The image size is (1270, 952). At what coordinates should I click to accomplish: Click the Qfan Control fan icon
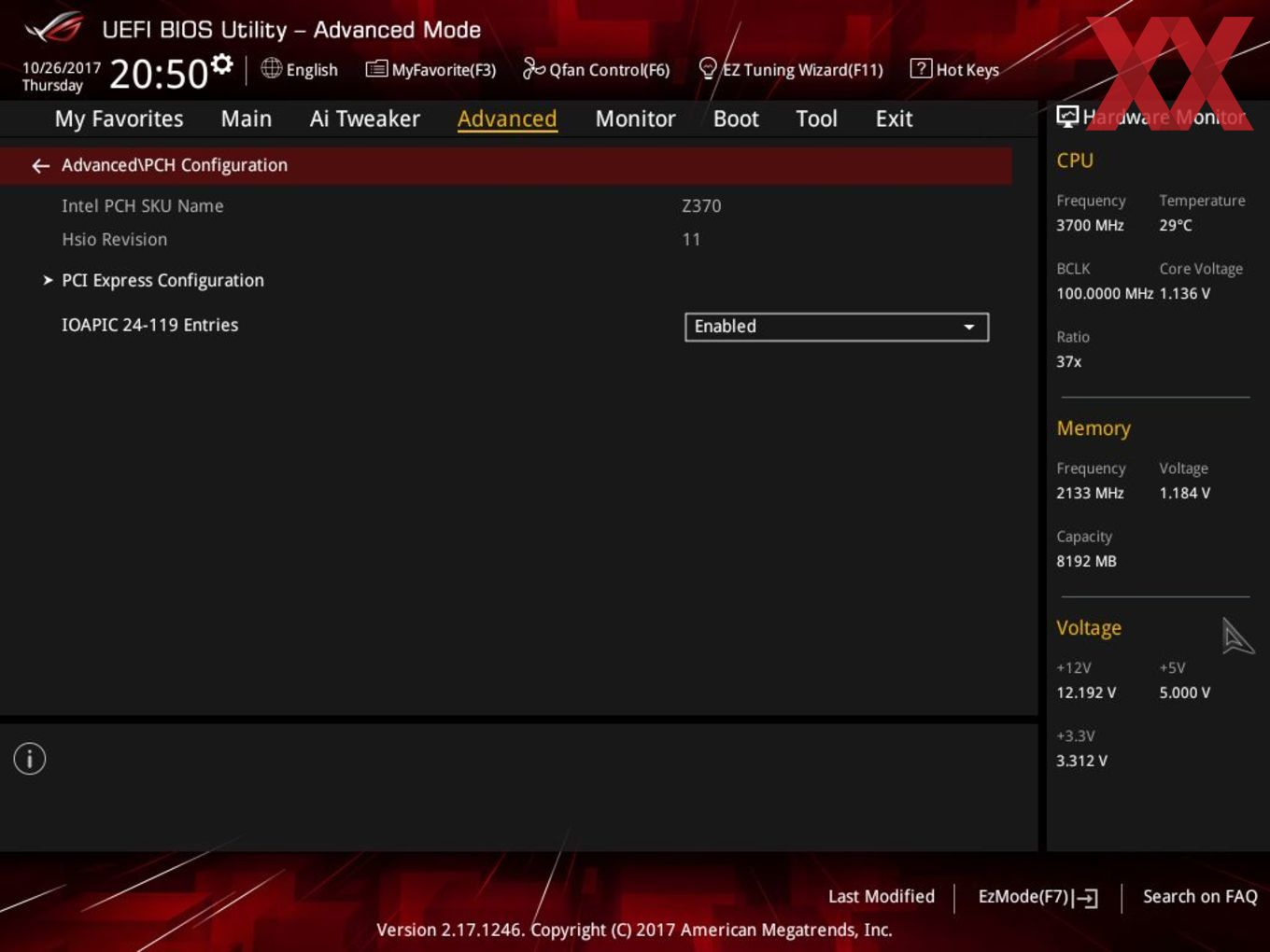click(533, 68)
